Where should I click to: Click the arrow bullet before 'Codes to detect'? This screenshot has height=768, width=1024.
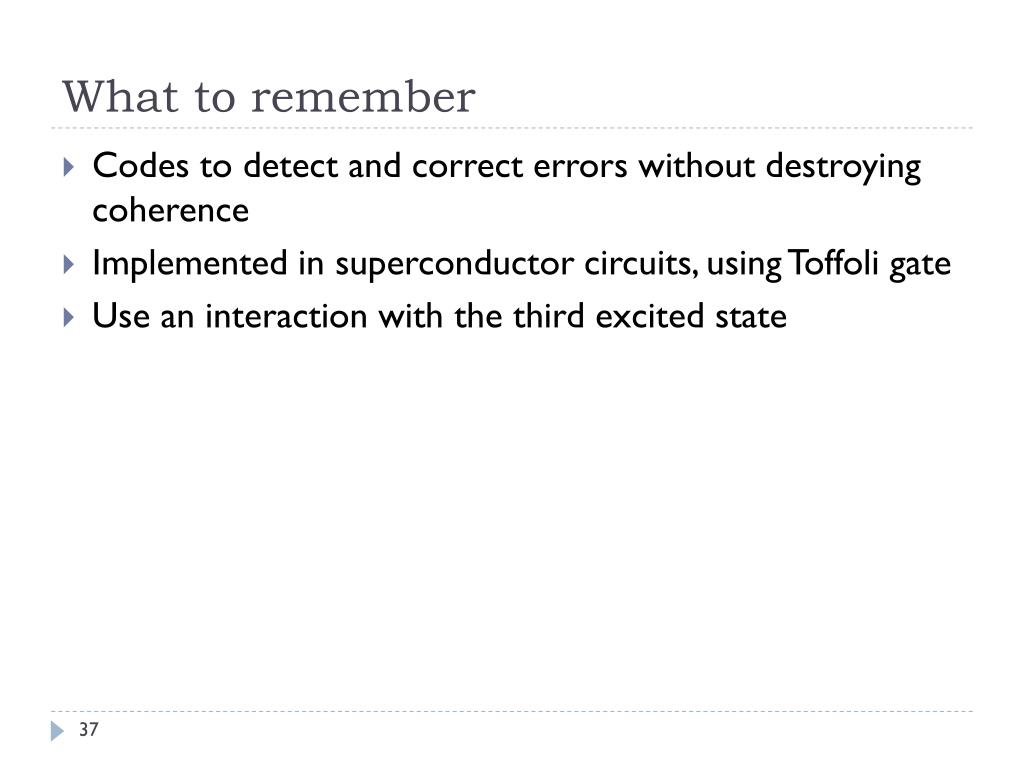[x=69, y=167]
